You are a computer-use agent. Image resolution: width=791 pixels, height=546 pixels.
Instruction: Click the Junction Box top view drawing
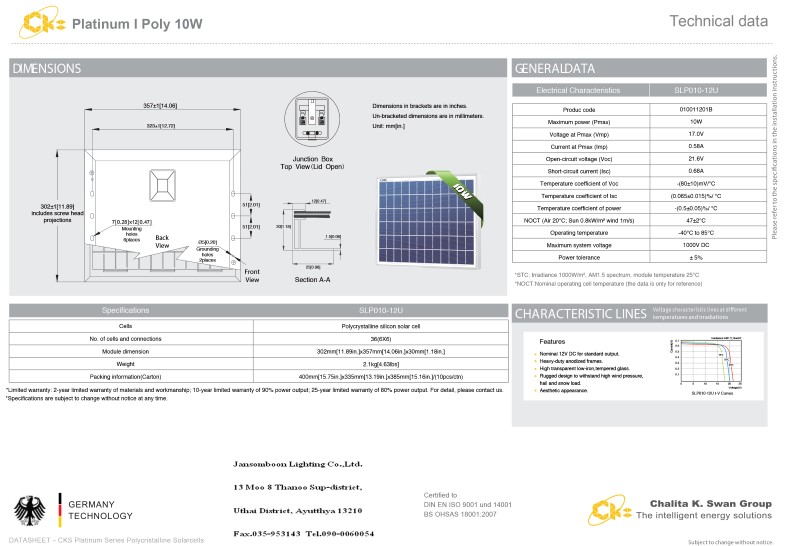pos(312,119)
